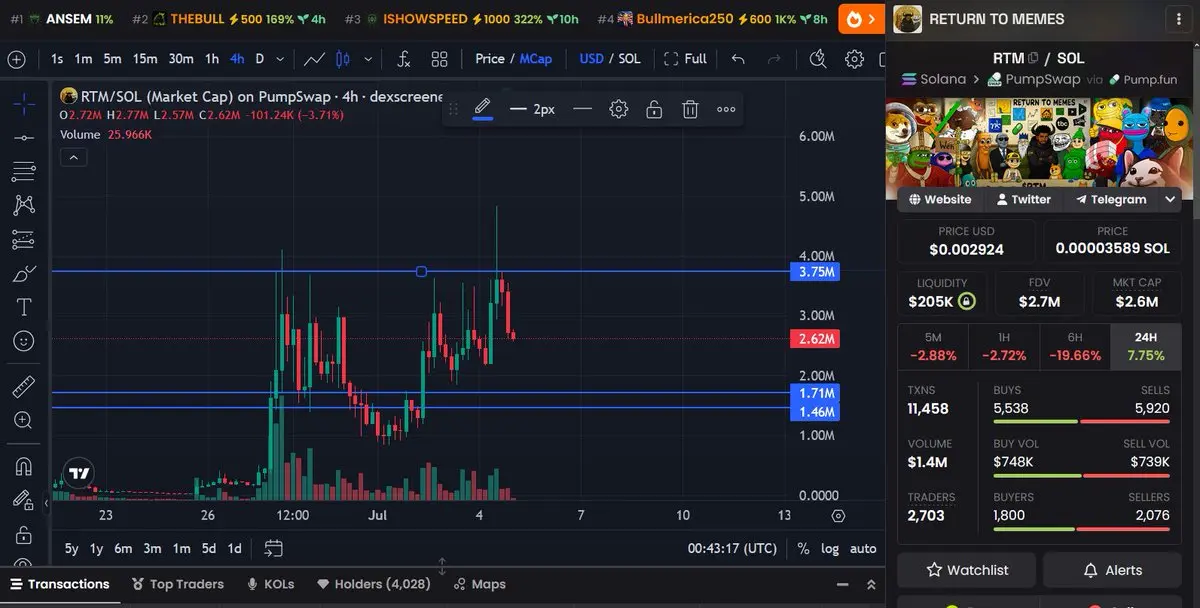
Task: Click the orange fire trending button
Action: tap(862, 19)
